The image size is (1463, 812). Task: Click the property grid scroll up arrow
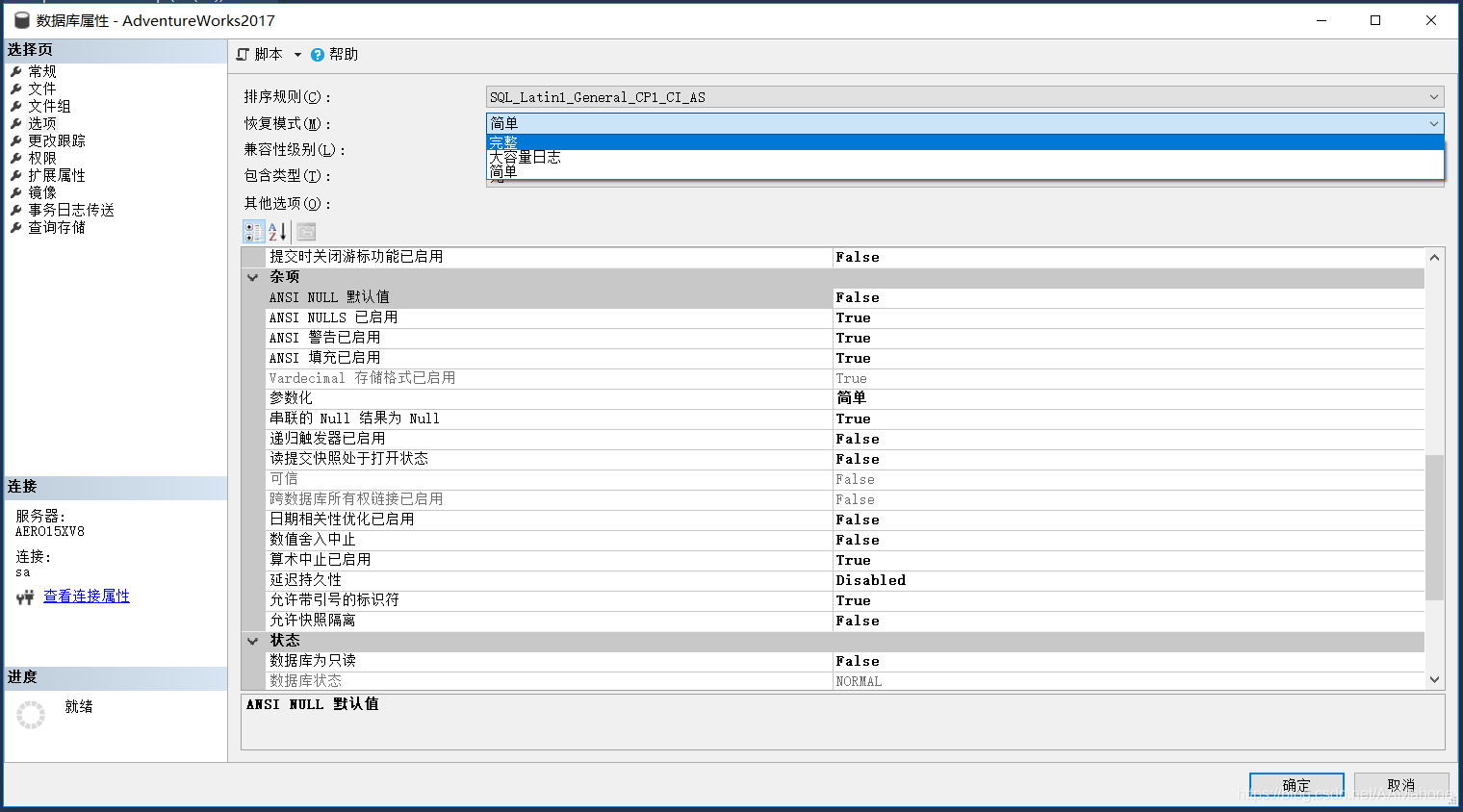(1434, 257)
